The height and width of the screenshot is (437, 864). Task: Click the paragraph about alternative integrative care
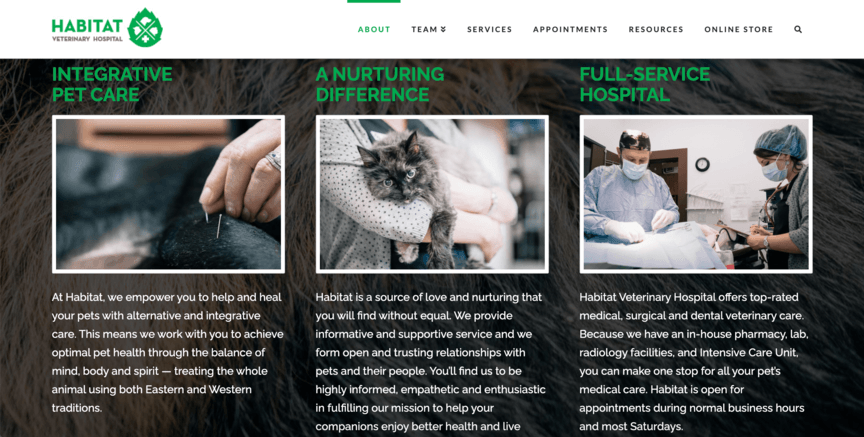click(168, 353)
